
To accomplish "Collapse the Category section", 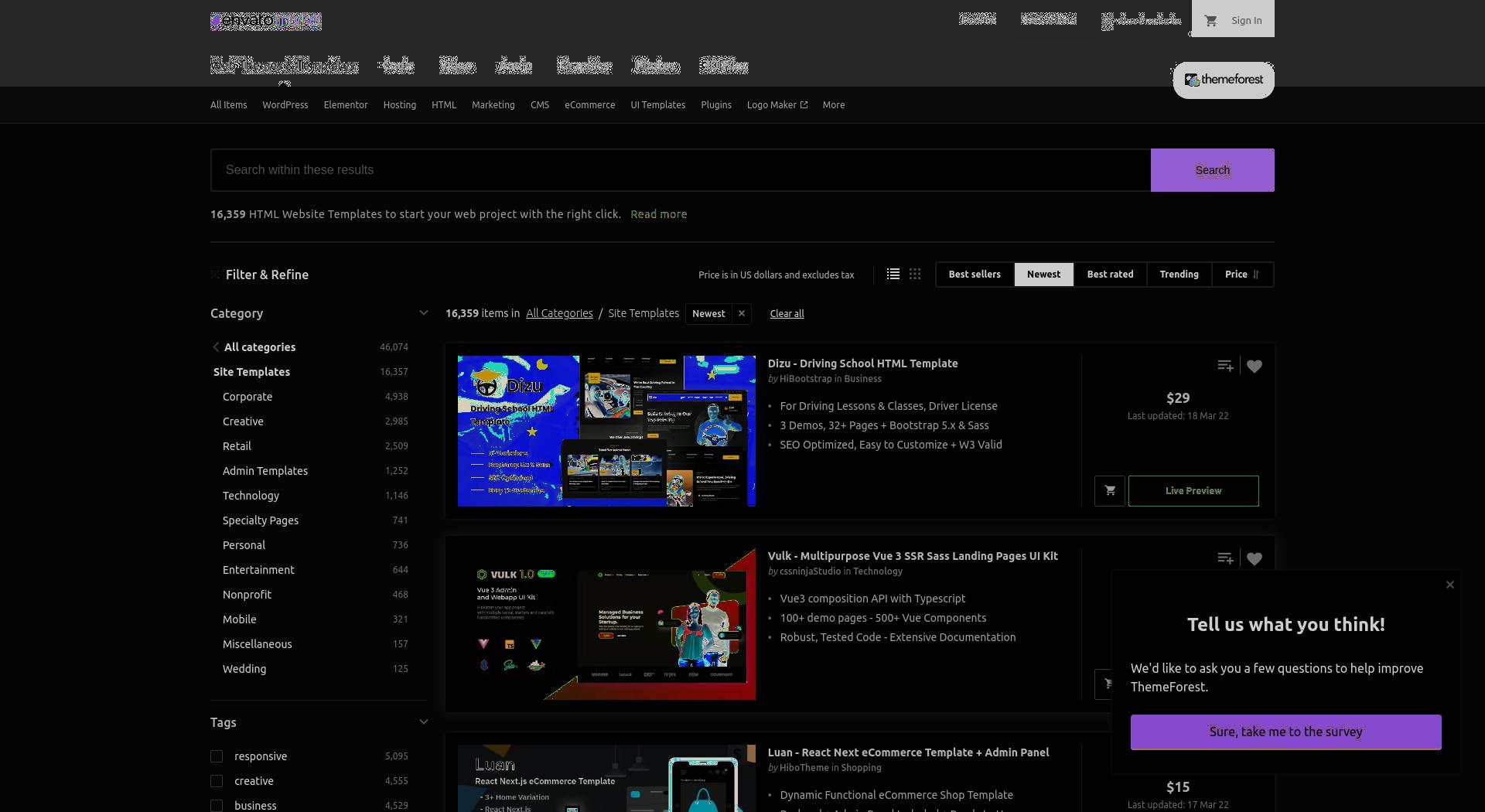I will (x=423, y=313).
